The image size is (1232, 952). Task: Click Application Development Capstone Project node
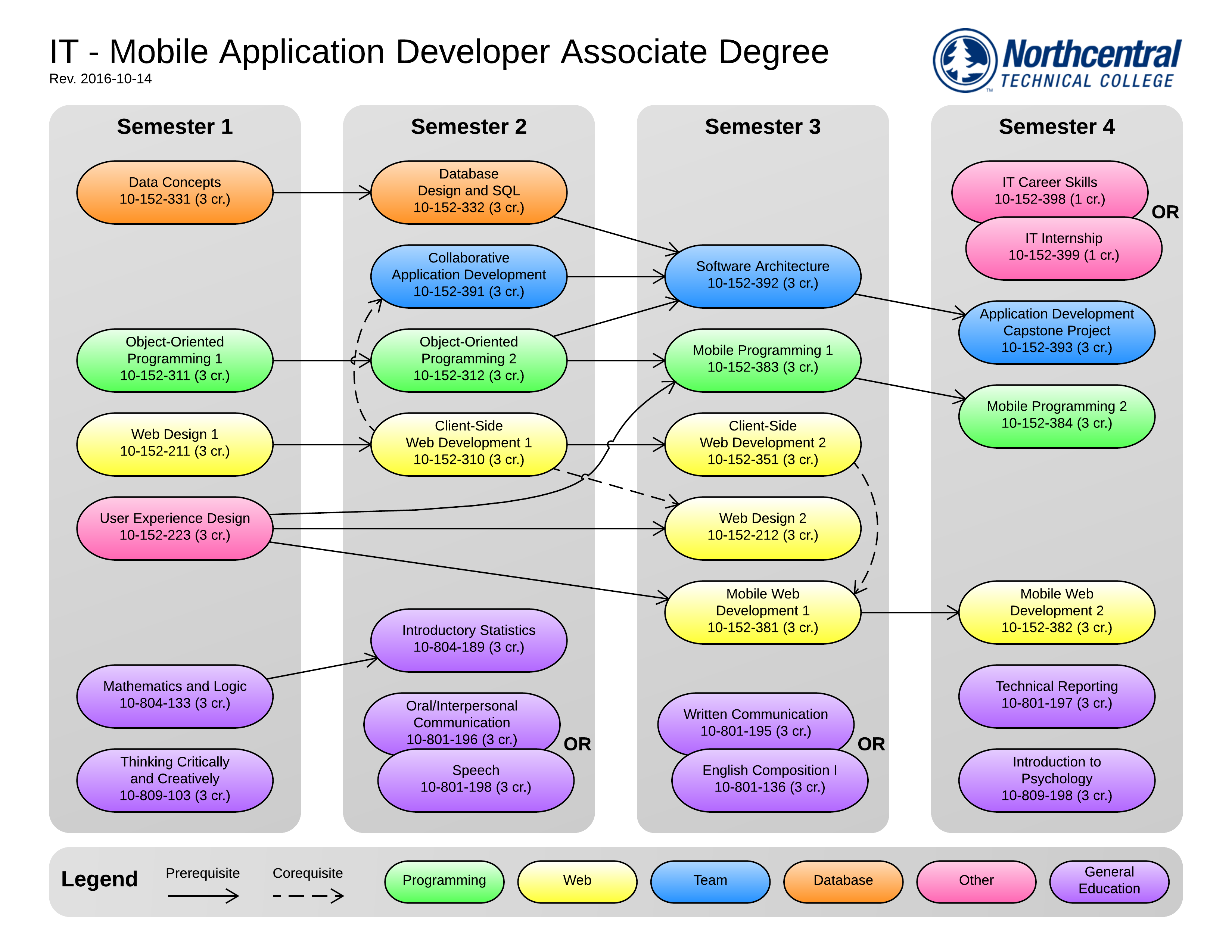pos(1056,332)
